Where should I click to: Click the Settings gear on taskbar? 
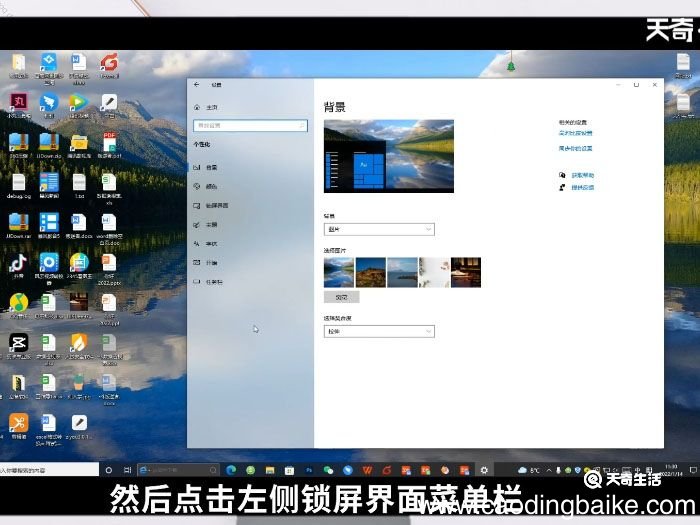click(x=484, y=470)
